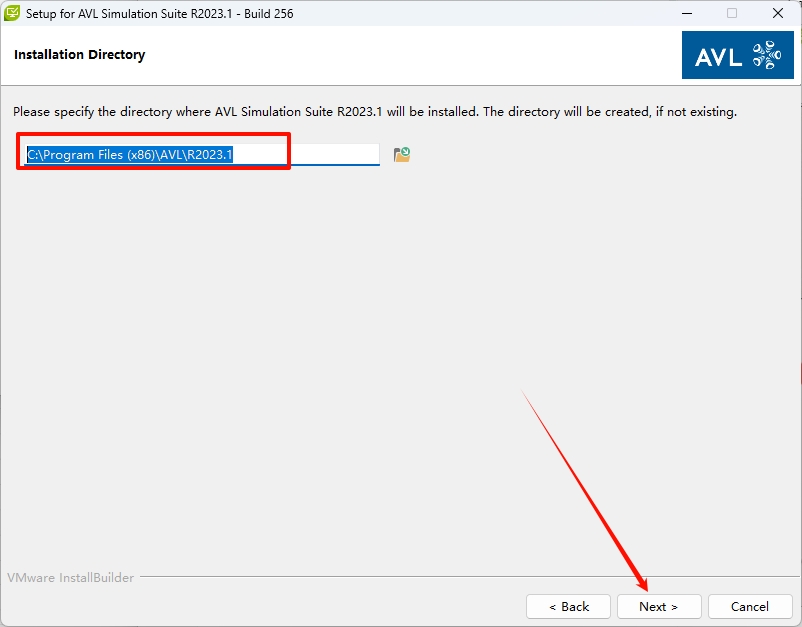Click the white header banner beside the heading
Image resolution: width=802 pixels, height=627 pixels.
400,55
